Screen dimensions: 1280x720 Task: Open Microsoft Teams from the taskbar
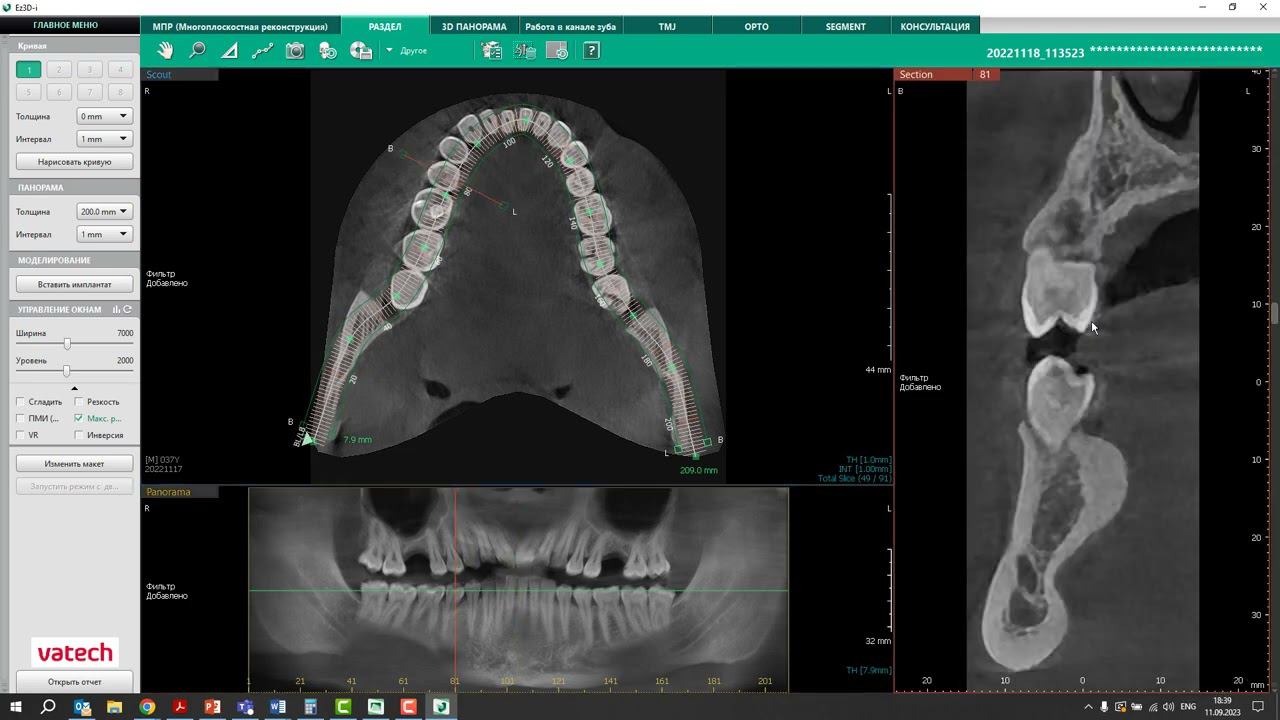pos(245,707)
